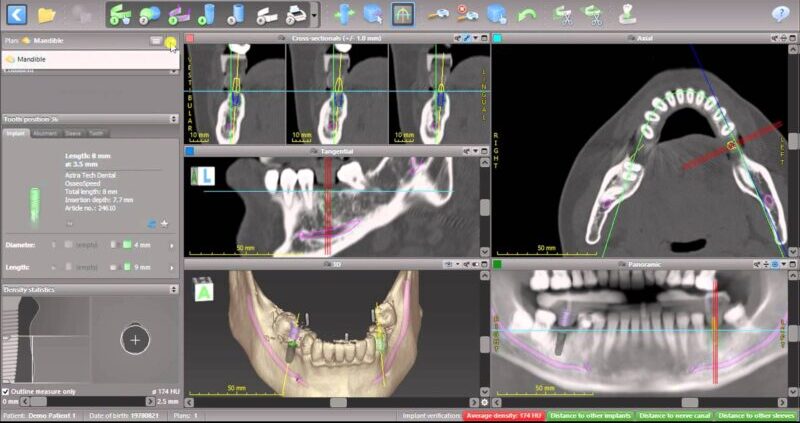Select workflow step 5 cylinder icon
This screenshot has height=423, width=800.
tap(237, 15)
